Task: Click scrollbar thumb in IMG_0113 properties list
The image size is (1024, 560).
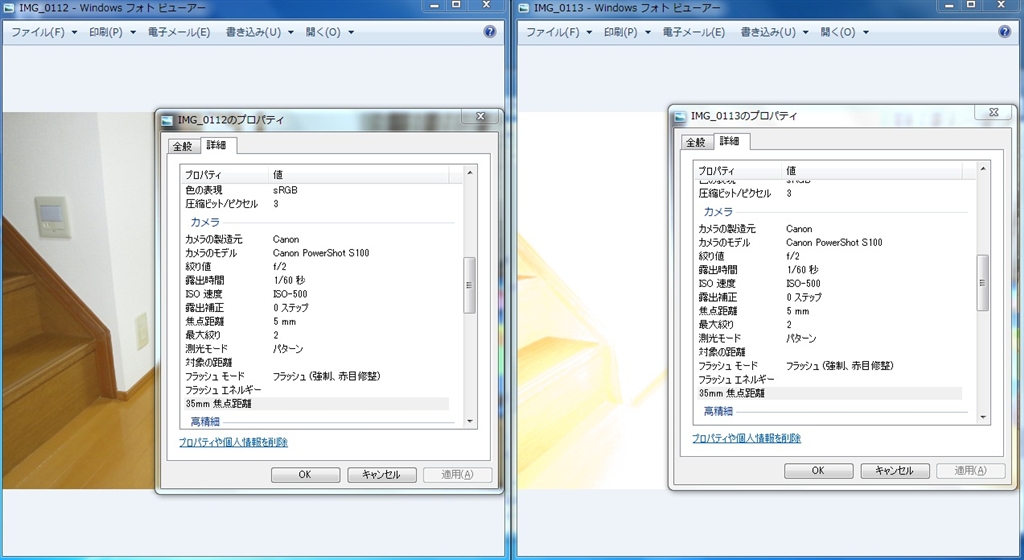Action: 982,283
